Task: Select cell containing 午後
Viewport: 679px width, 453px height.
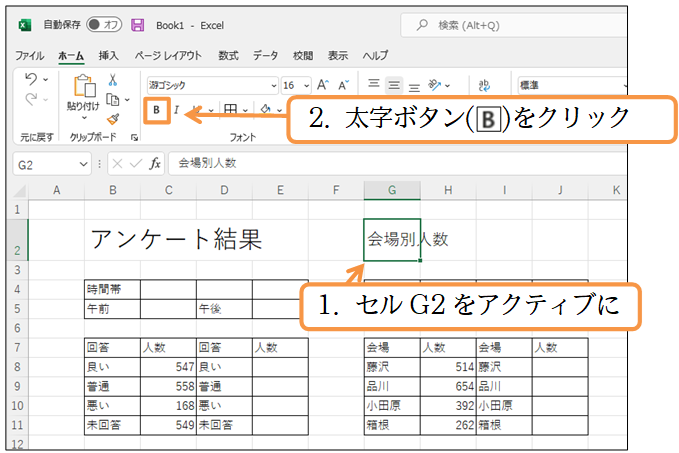Action: 224,309
